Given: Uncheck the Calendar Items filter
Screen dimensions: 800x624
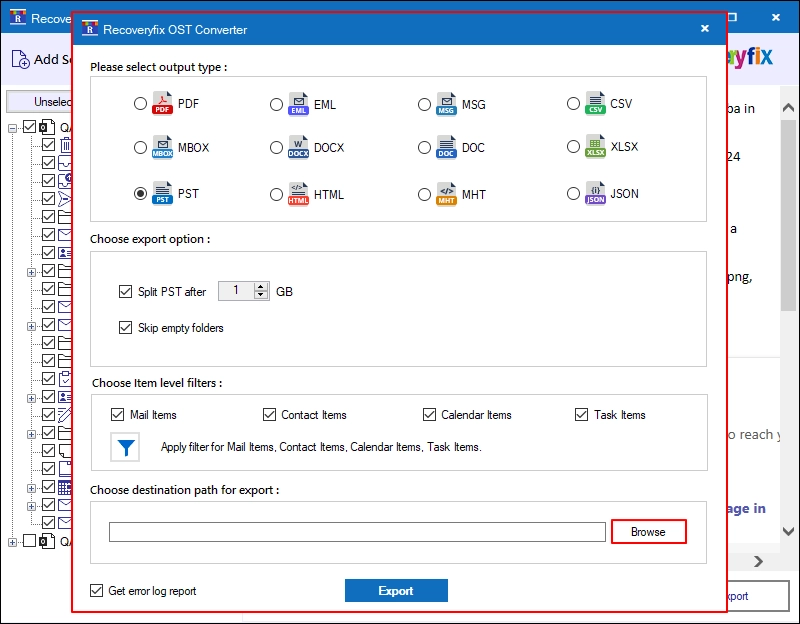Looking at the screenshot, I should click(429, 414).
